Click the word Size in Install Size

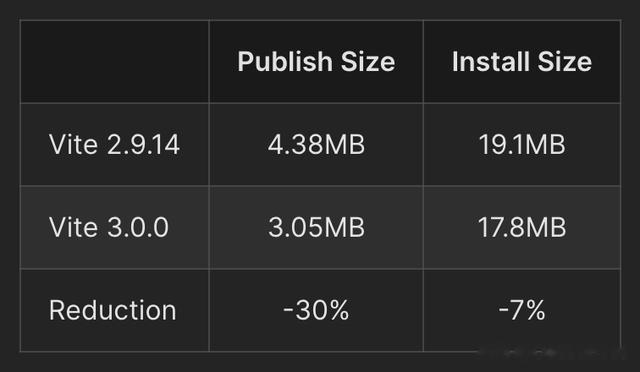tap(565, 62)
